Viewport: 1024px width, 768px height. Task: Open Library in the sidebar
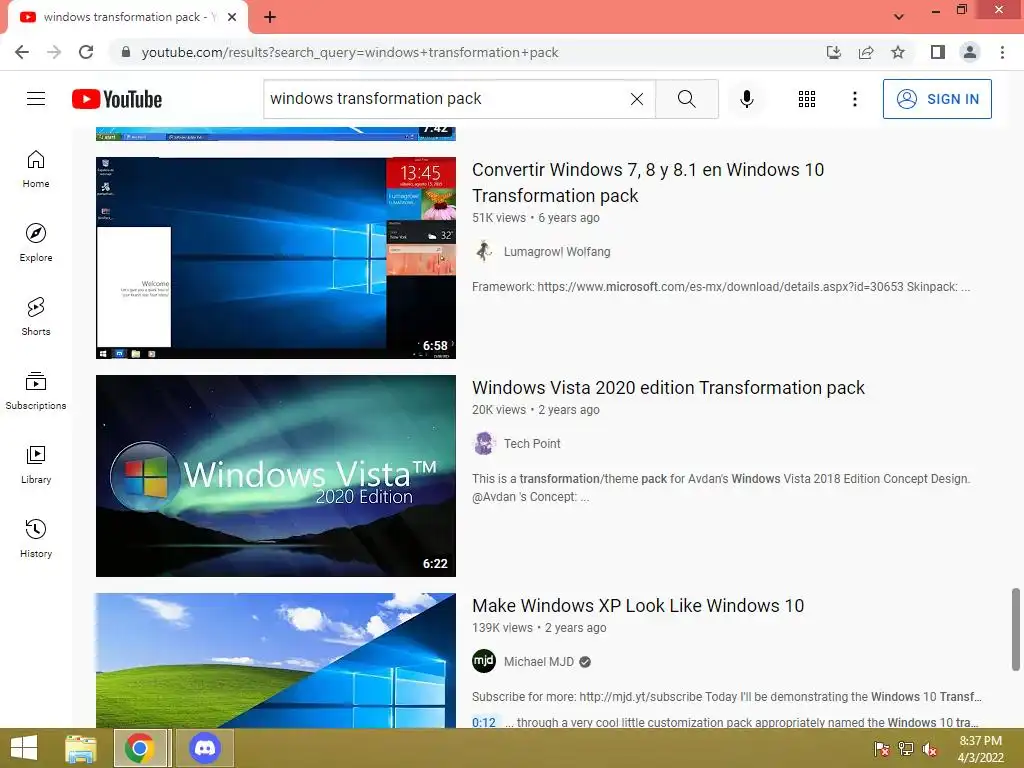point(36,464)
